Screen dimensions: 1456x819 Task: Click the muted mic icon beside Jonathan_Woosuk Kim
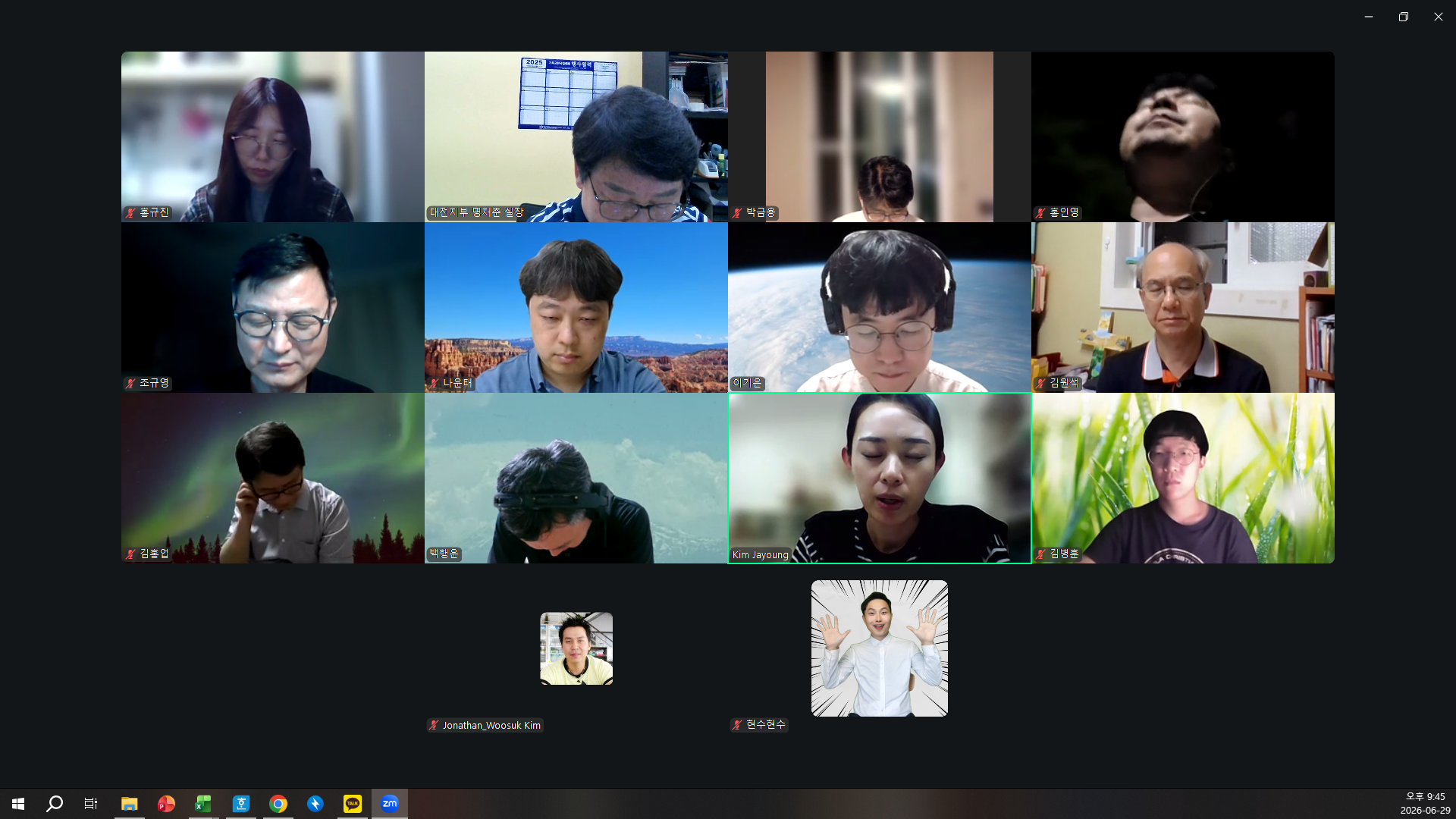(x=434, y=726)
